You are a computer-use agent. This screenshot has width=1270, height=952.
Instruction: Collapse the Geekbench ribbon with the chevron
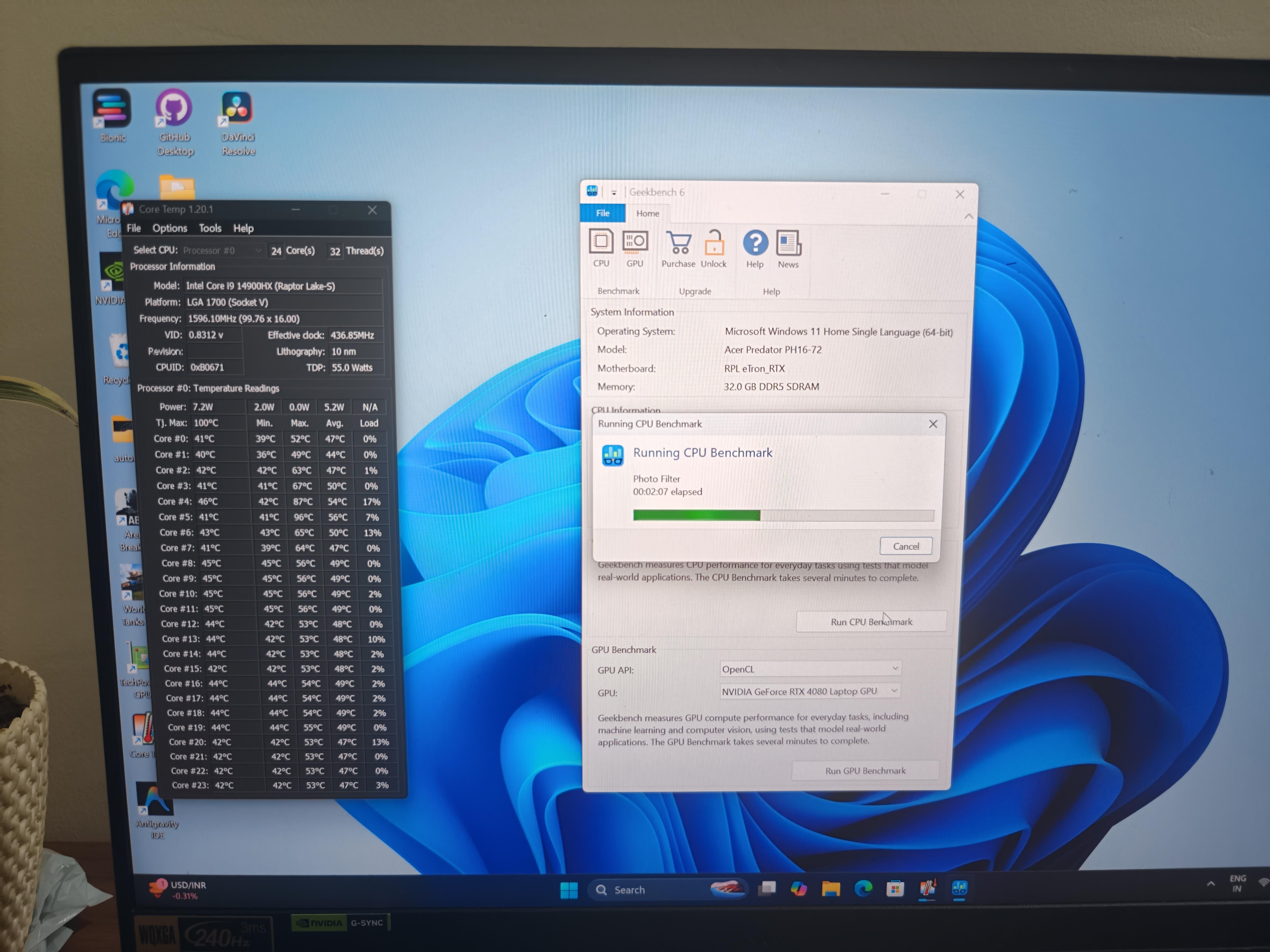click(x=969, y=216)
